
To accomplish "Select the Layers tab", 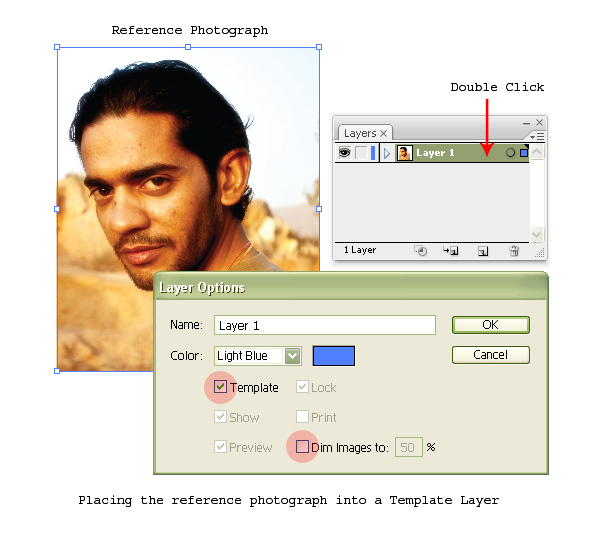I will tap(360, 133).
